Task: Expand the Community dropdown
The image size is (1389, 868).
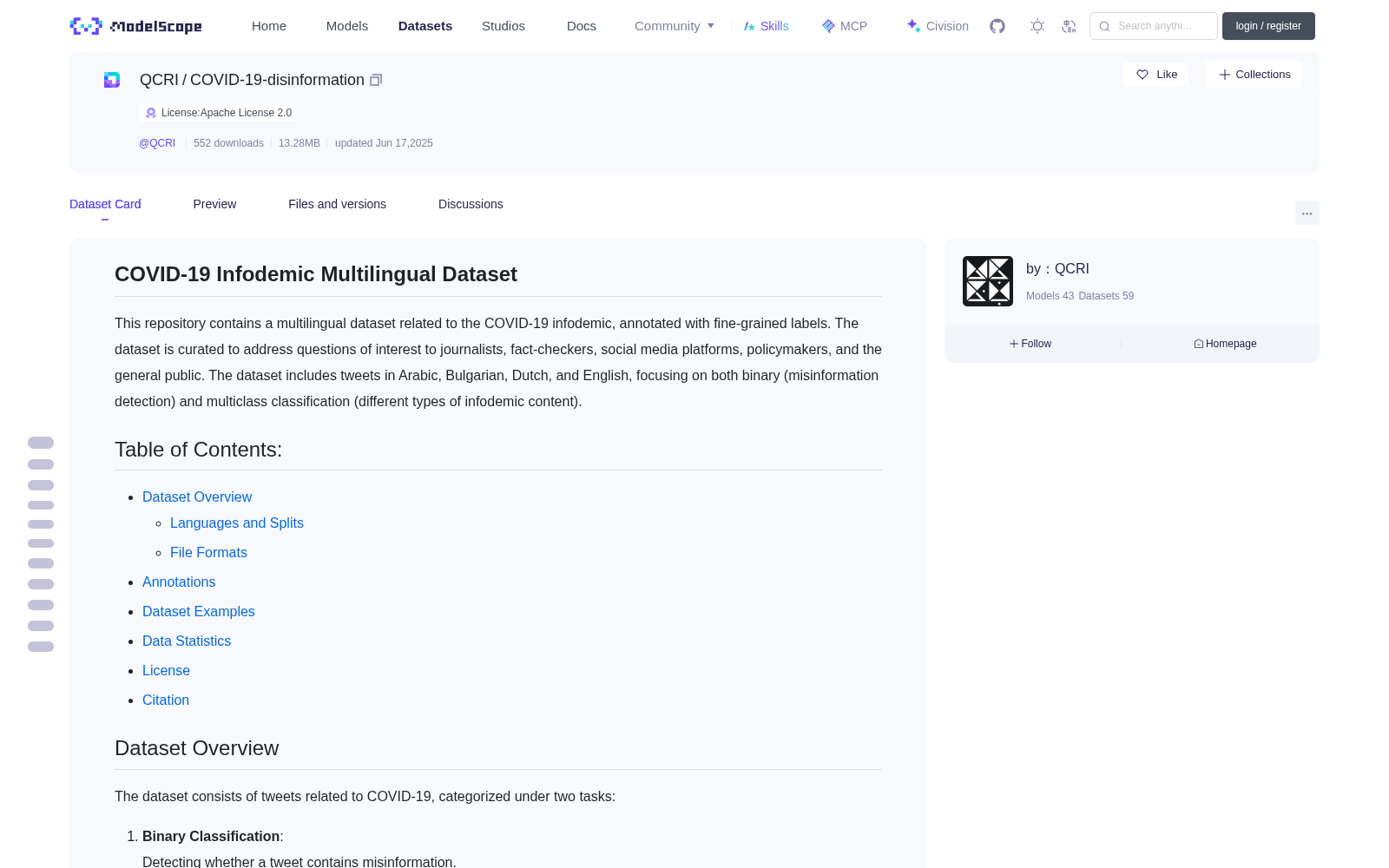Action: point(675,26)
